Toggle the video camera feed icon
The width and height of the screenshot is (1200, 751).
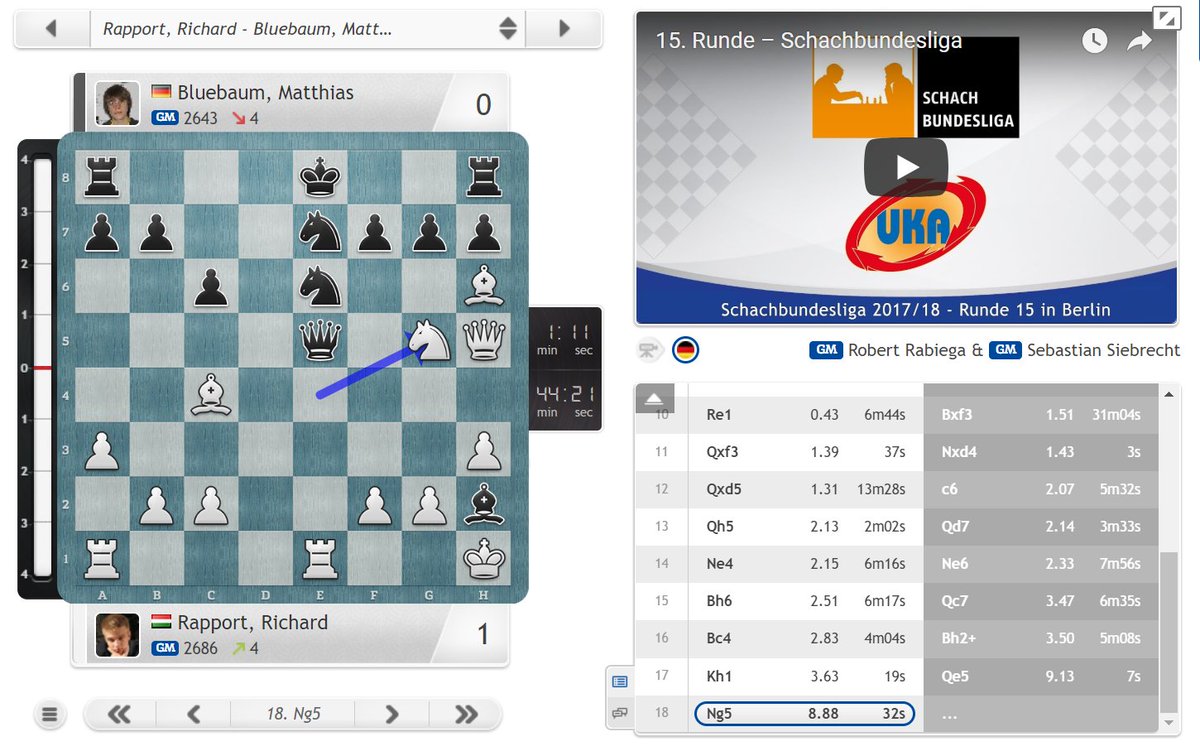coord(650,350)
